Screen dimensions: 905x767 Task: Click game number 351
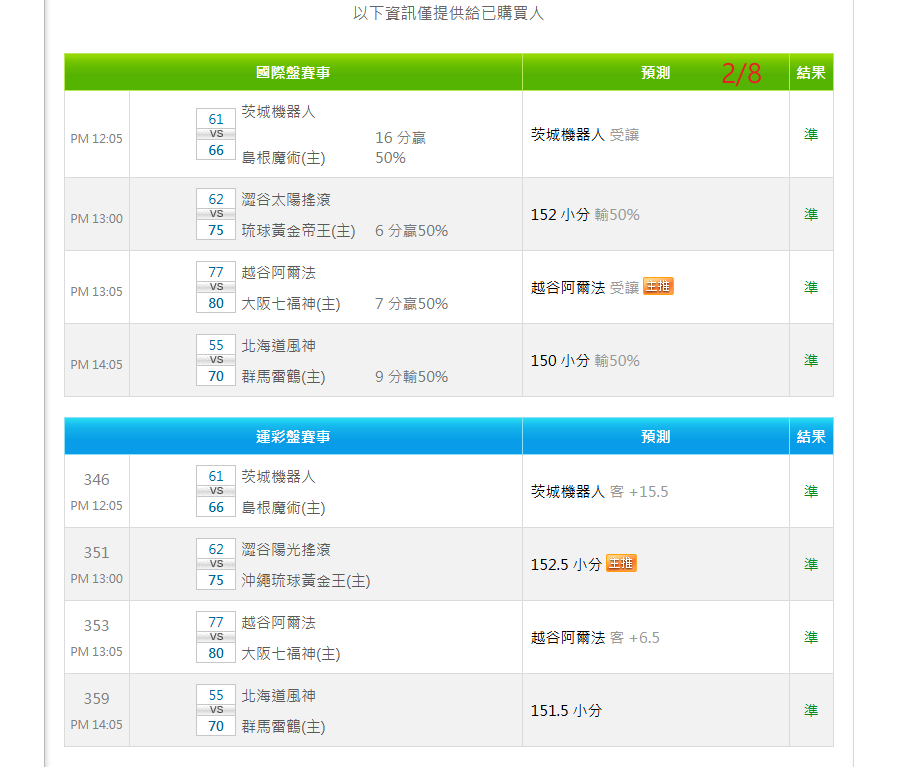[96, 553]
